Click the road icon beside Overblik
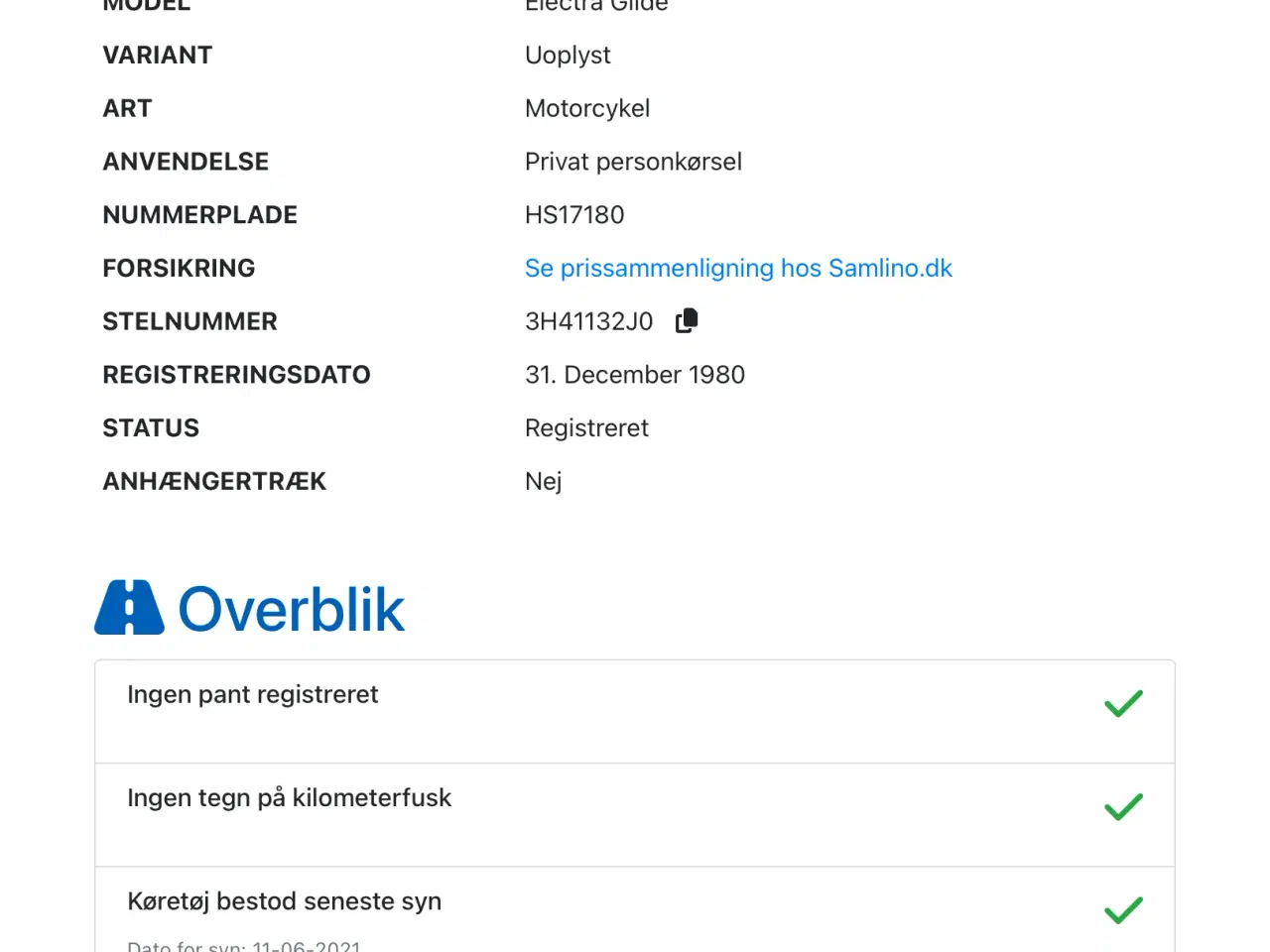1270x952 pixels. 129,608
